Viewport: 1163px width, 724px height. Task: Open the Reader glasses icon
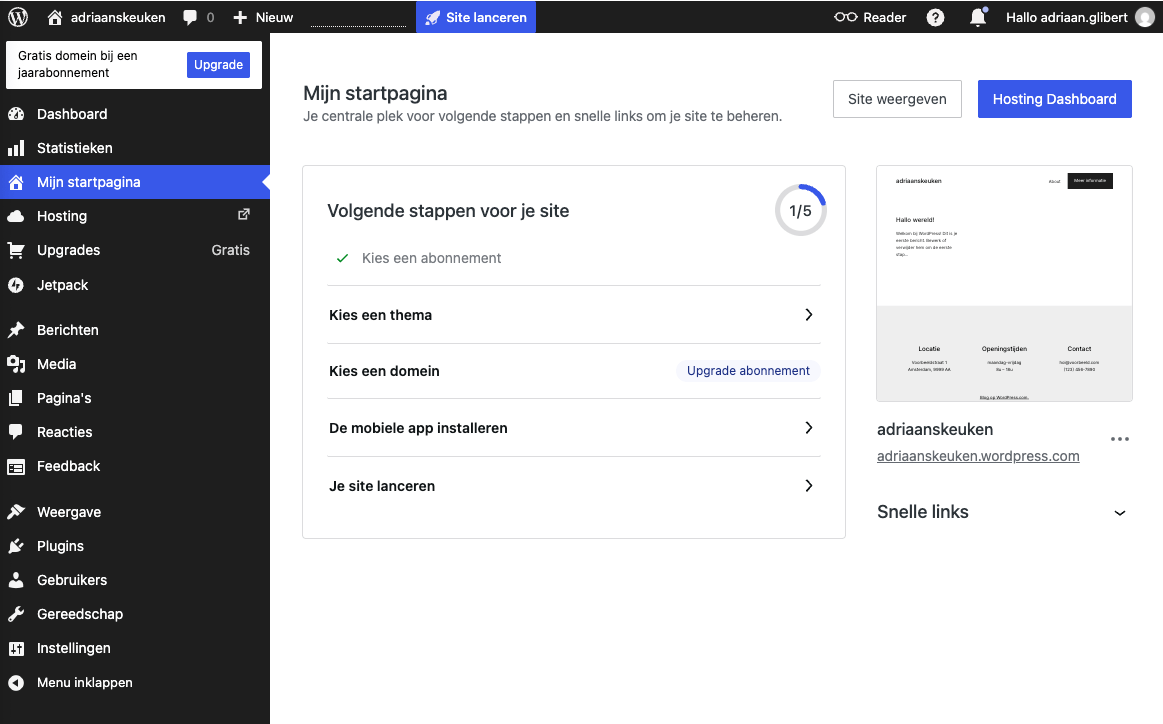tap(846, 17)
